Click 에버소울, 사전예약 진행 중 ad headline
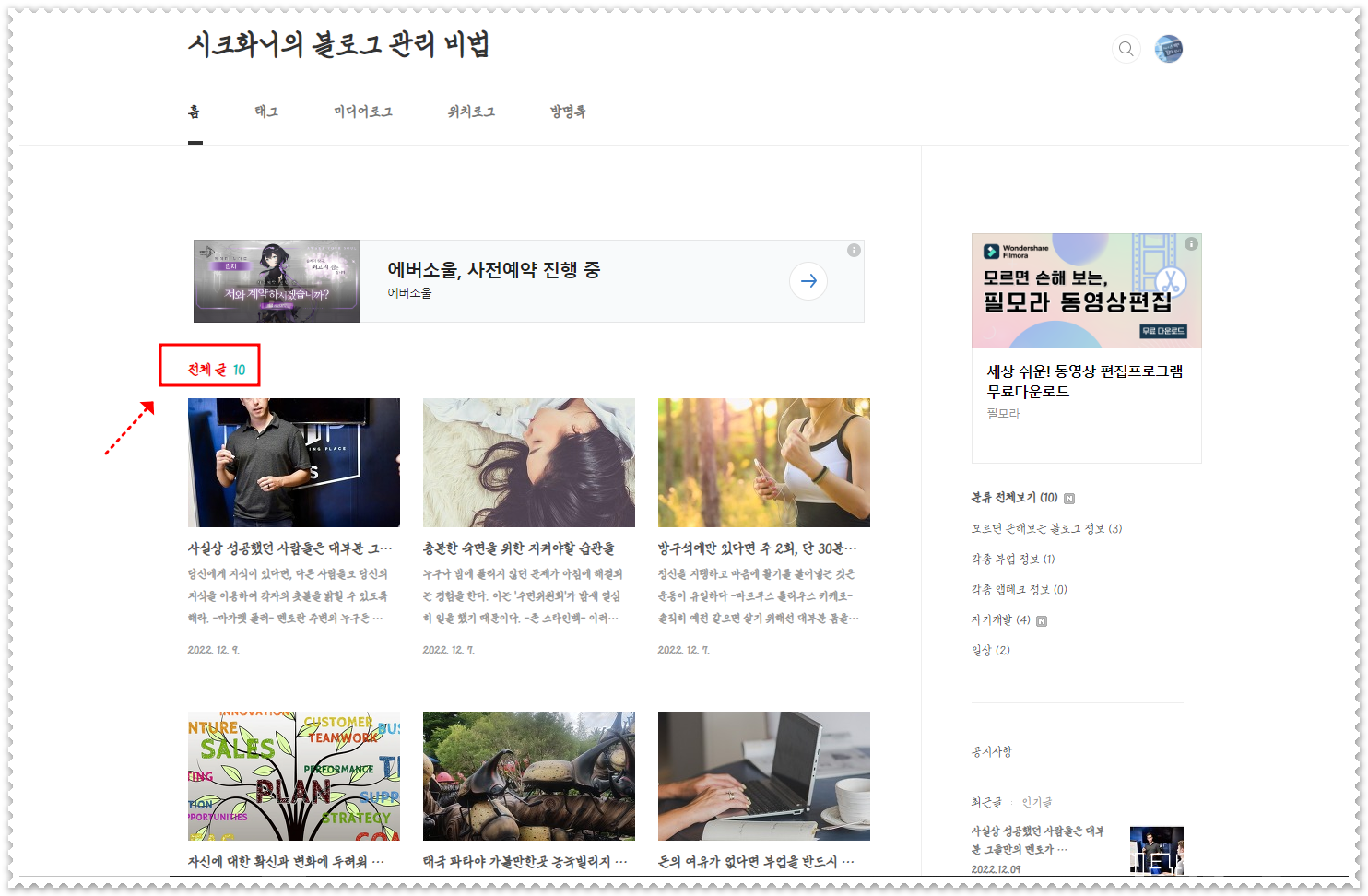 point(494,270)
